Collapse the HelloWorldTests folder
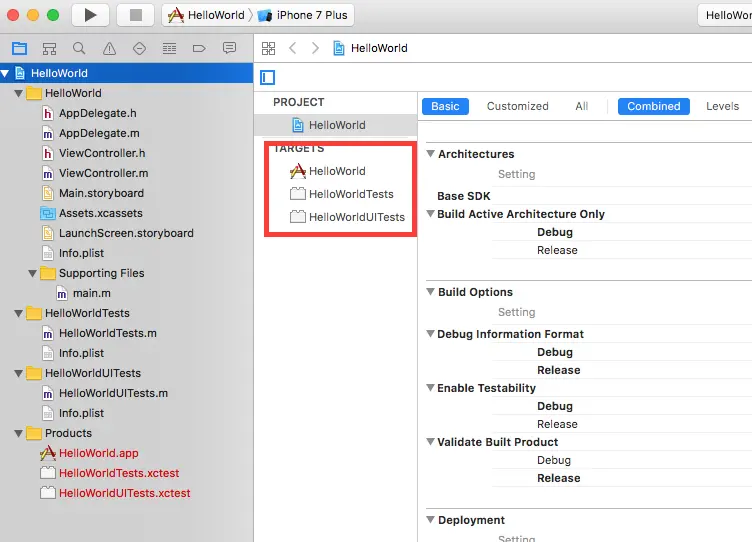The width and height of the screenshot is (752, 542). click(x=19, y=314)
